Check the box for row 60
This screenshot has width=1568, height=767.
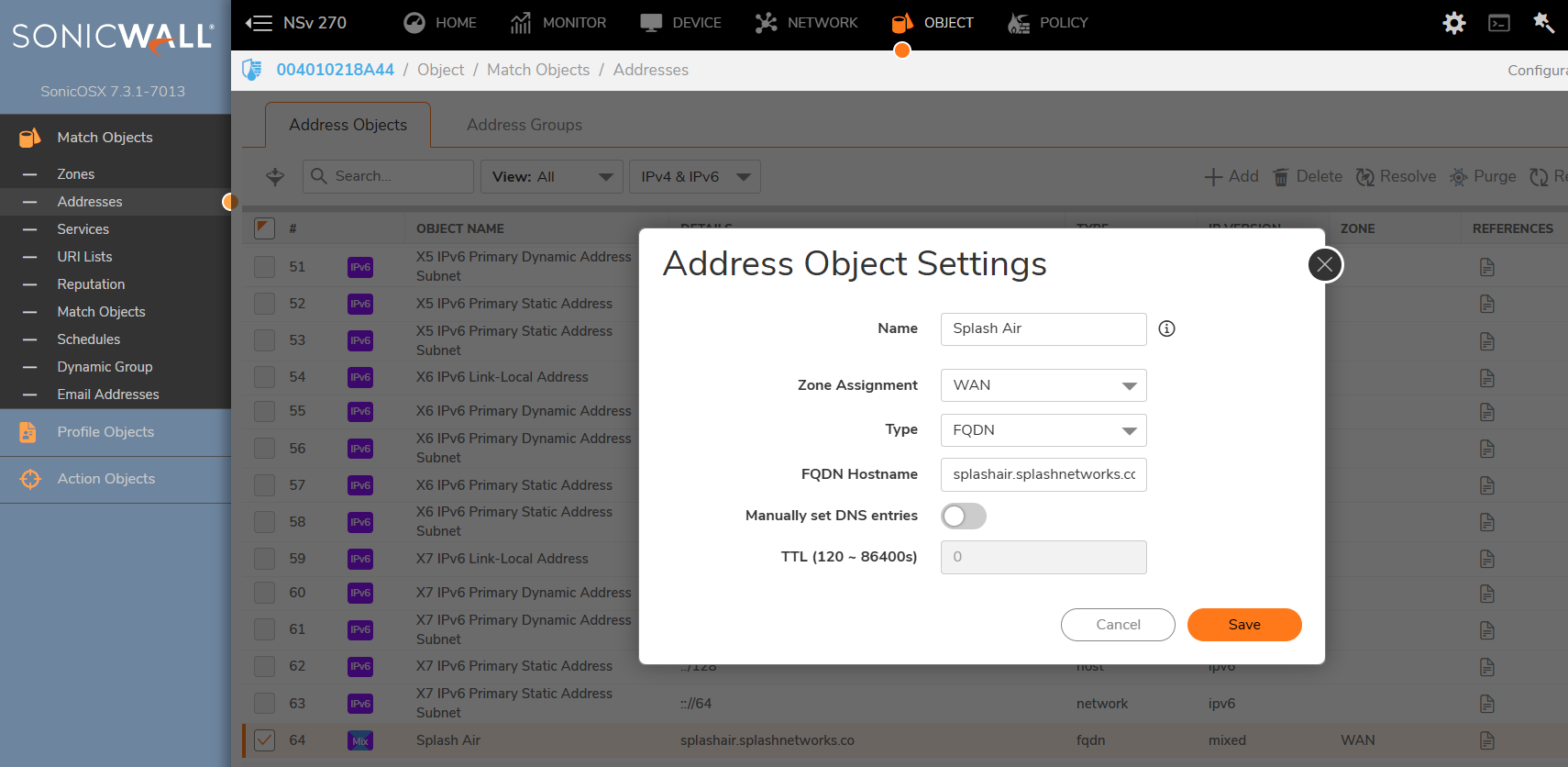coord(264,593)
